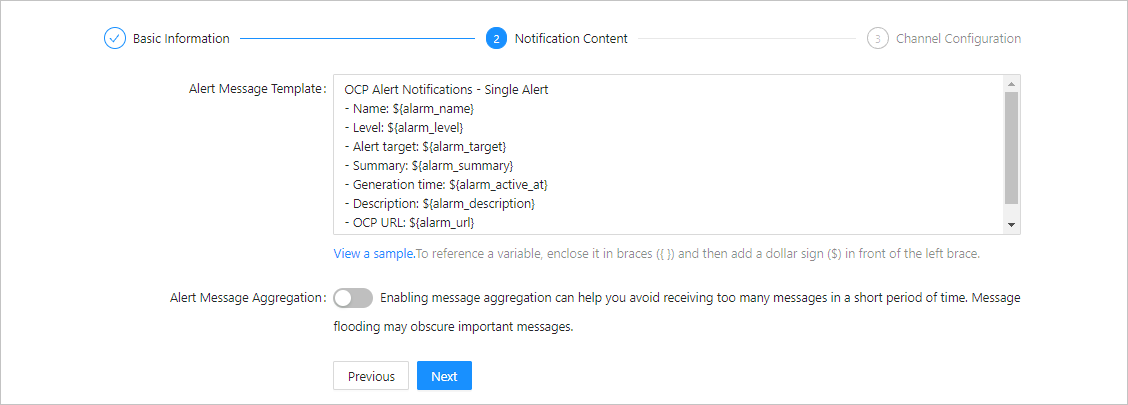Click the Basic Information checkmark step icon

(x=115, y=39)
